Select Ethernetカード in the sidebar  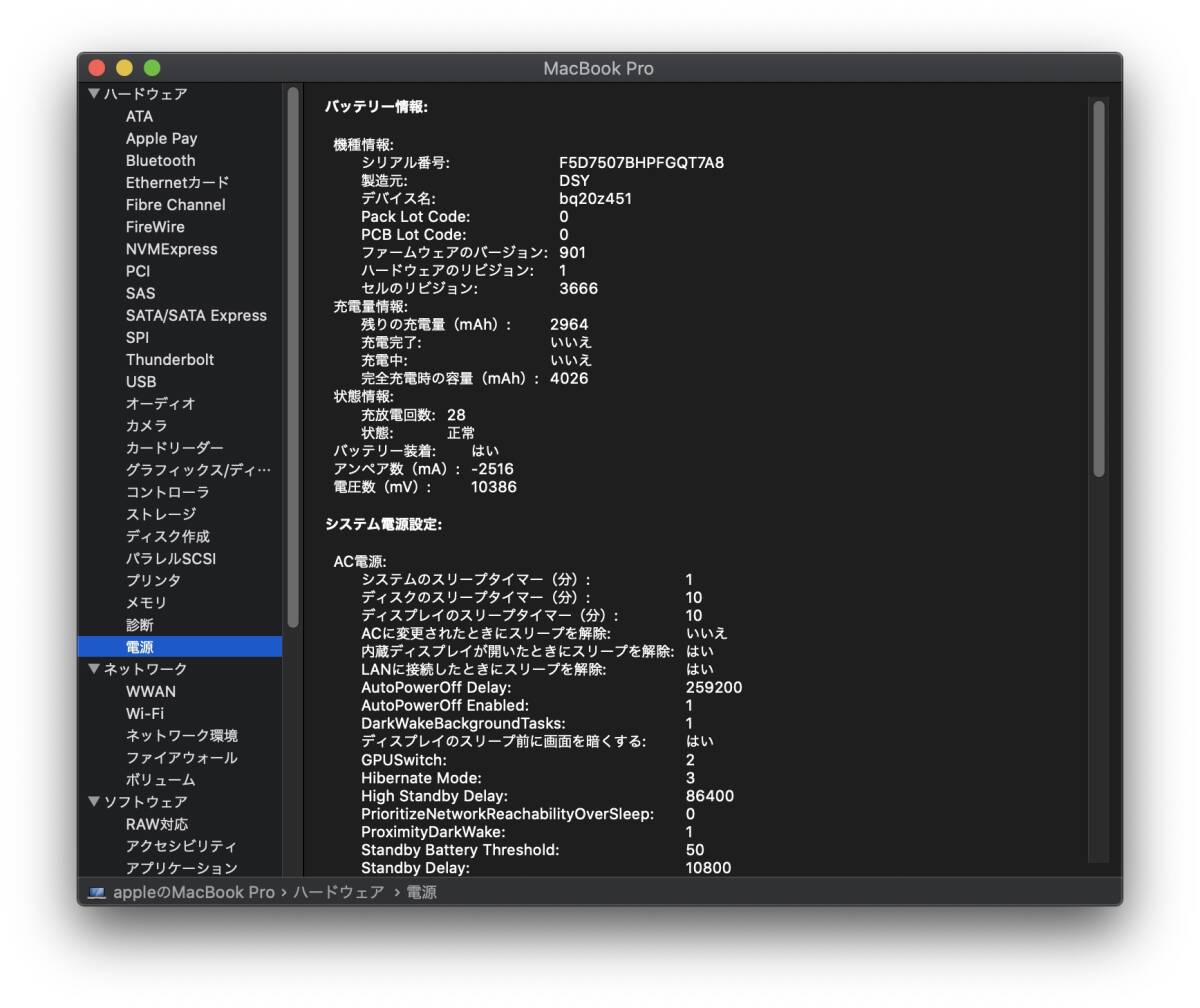coord(177,183)
